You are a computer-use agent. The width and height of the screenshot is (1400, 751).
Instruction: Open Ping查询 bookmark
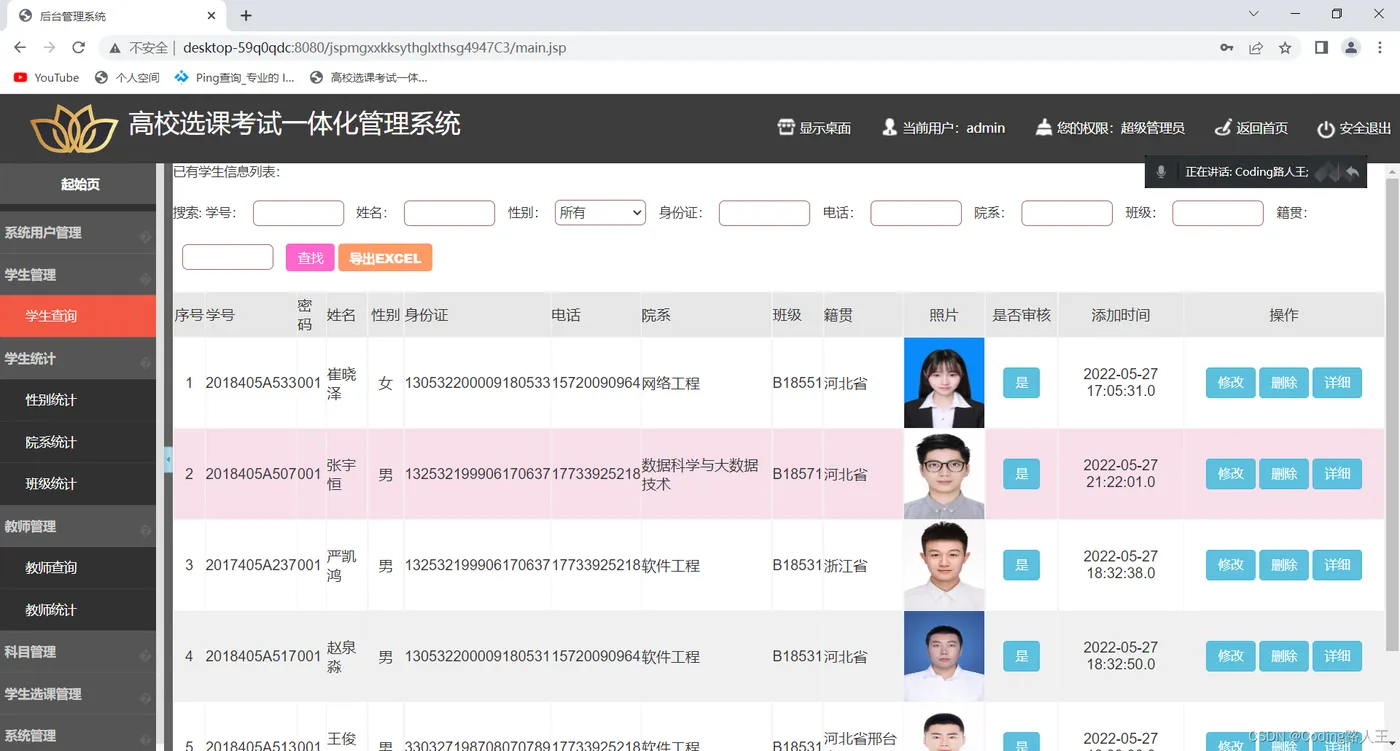[x=235, y=77]
